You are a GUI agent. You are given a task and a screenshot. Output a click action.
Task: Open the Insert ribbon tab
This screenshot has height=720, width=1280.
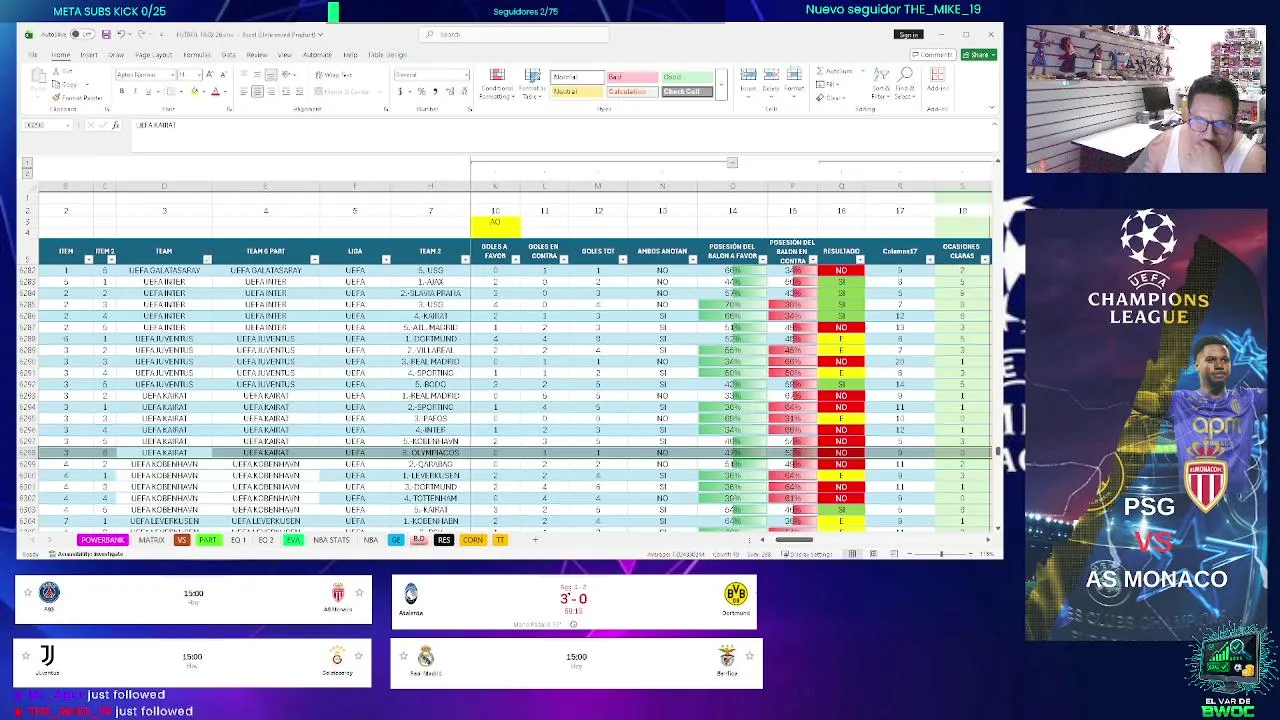coord(89,55)
